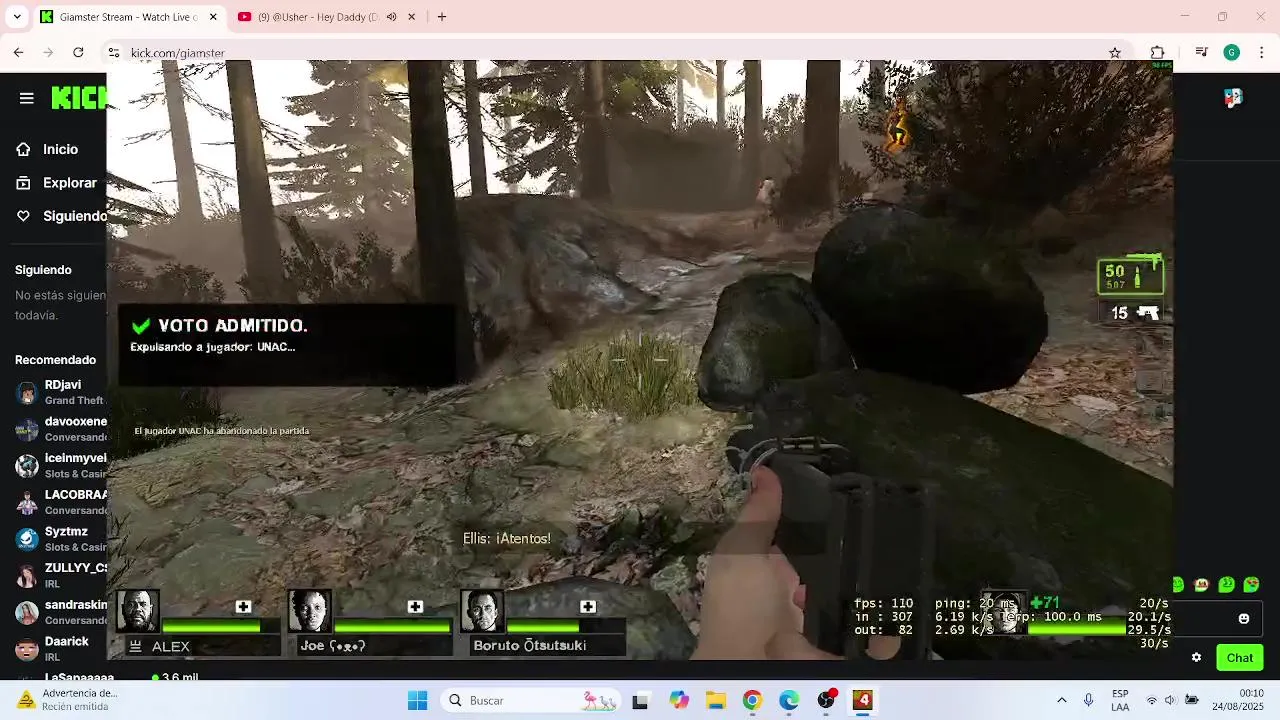
Task: Click the ALEX player name in HUD
Action: click(171, 647)
